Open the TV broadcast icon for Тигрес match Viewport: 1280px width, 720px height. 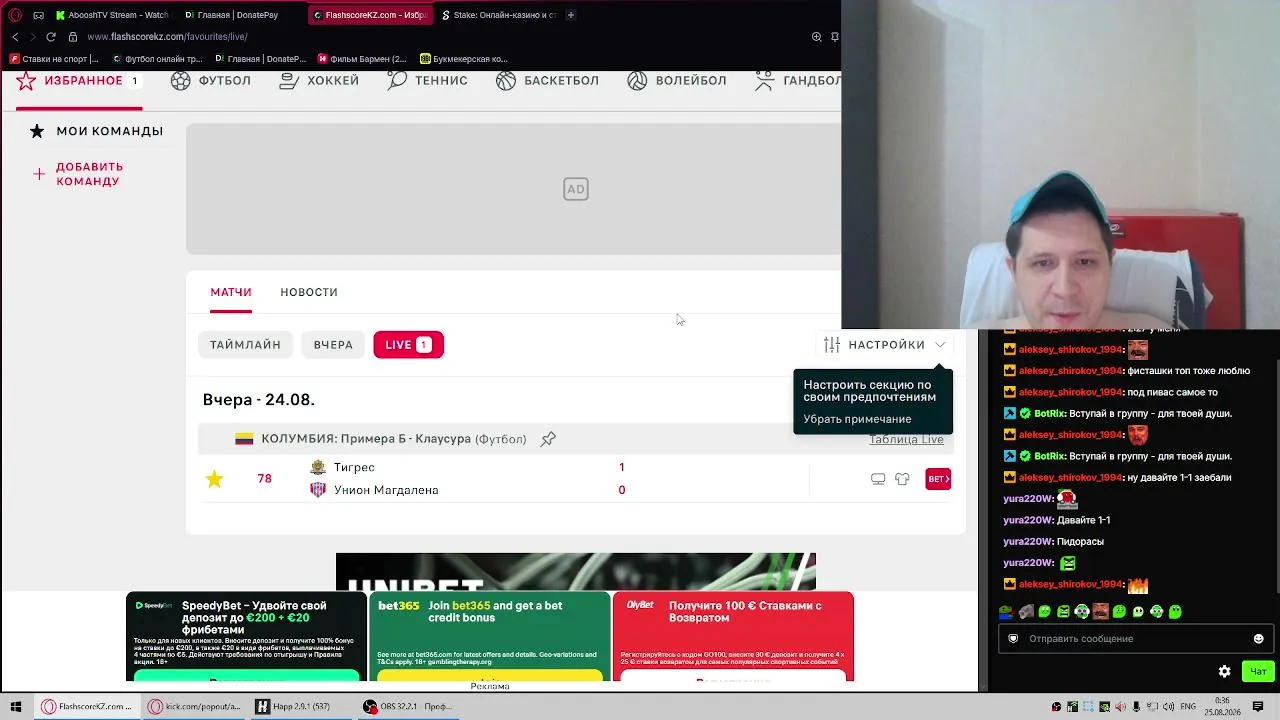coord(878,479)
